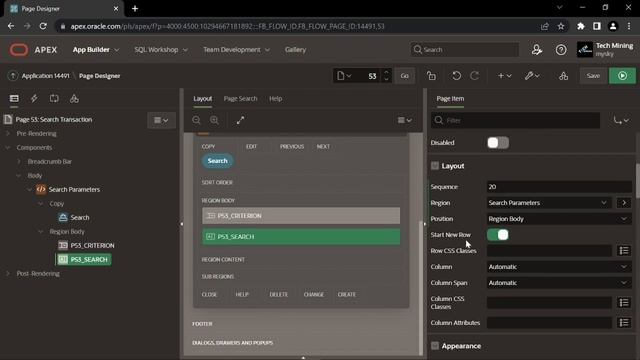Screen dimensions: 640x360
Task: Bookmark this page with star icon
Action: coord(561,26)
